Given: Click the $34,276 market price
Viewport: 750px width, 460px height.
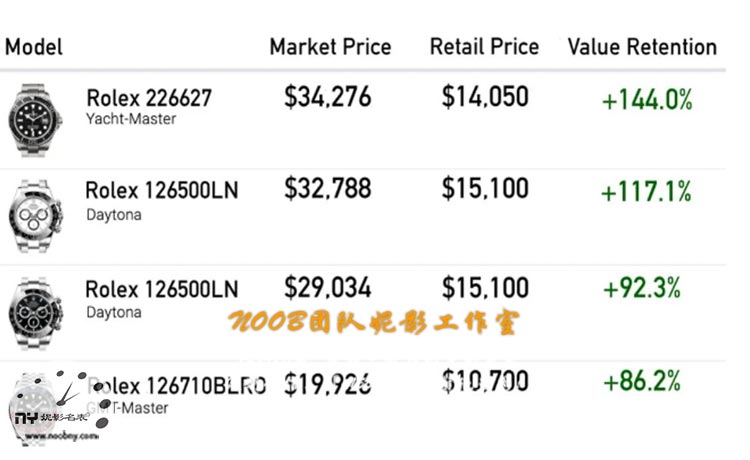Looking at the screenshot, I should pyautogui.click(x=328, y=97).
